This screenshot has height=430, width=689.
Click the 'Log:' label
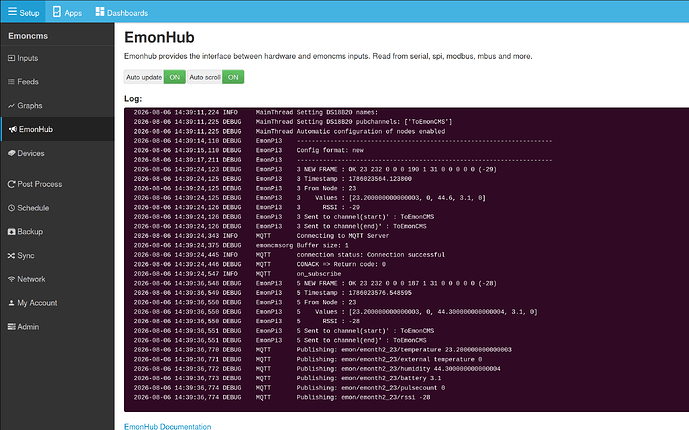click(133, 98)
